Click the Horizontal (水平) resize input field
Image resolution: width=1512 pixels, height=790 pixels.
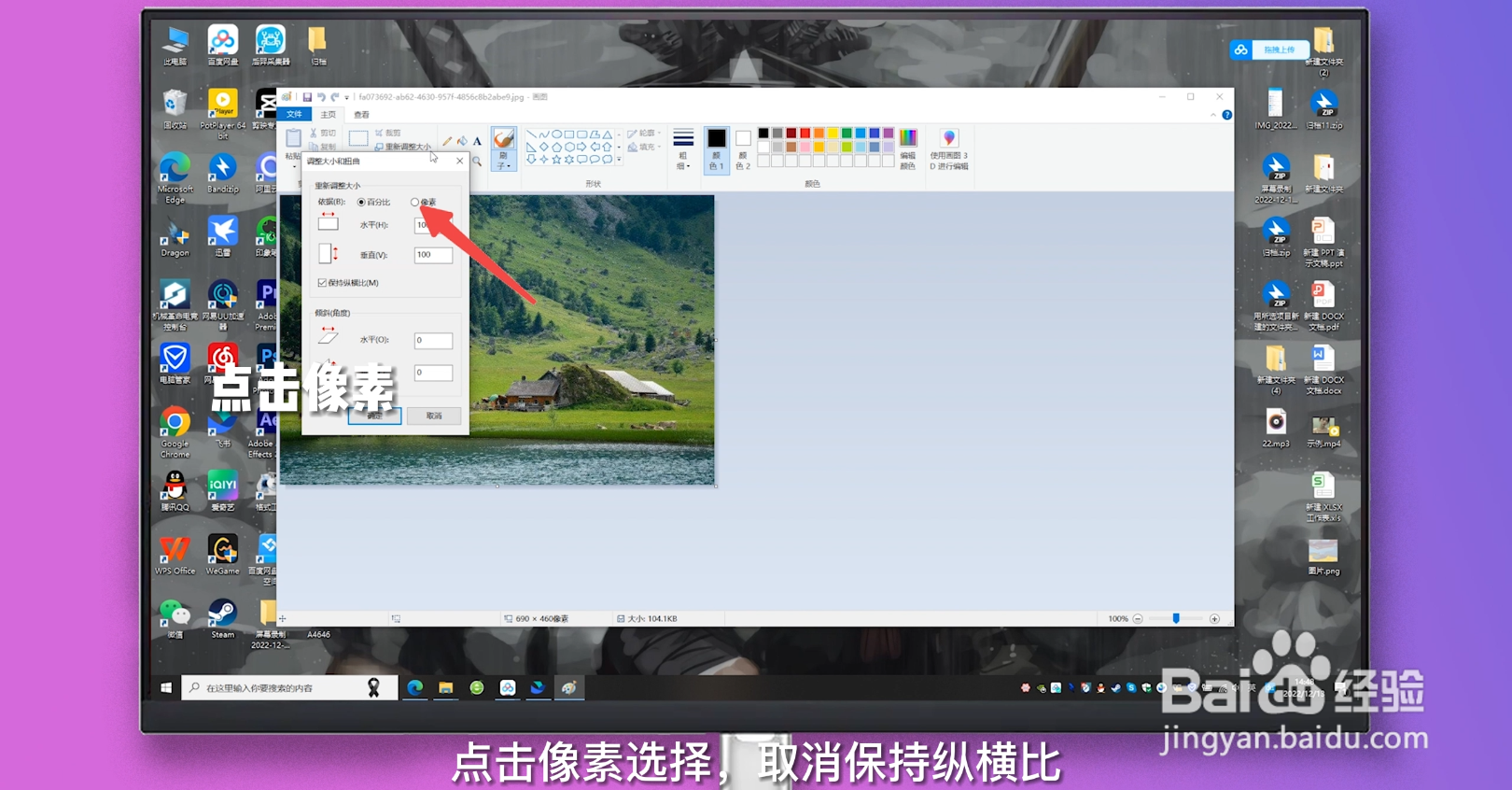click(x=433, y=225)
